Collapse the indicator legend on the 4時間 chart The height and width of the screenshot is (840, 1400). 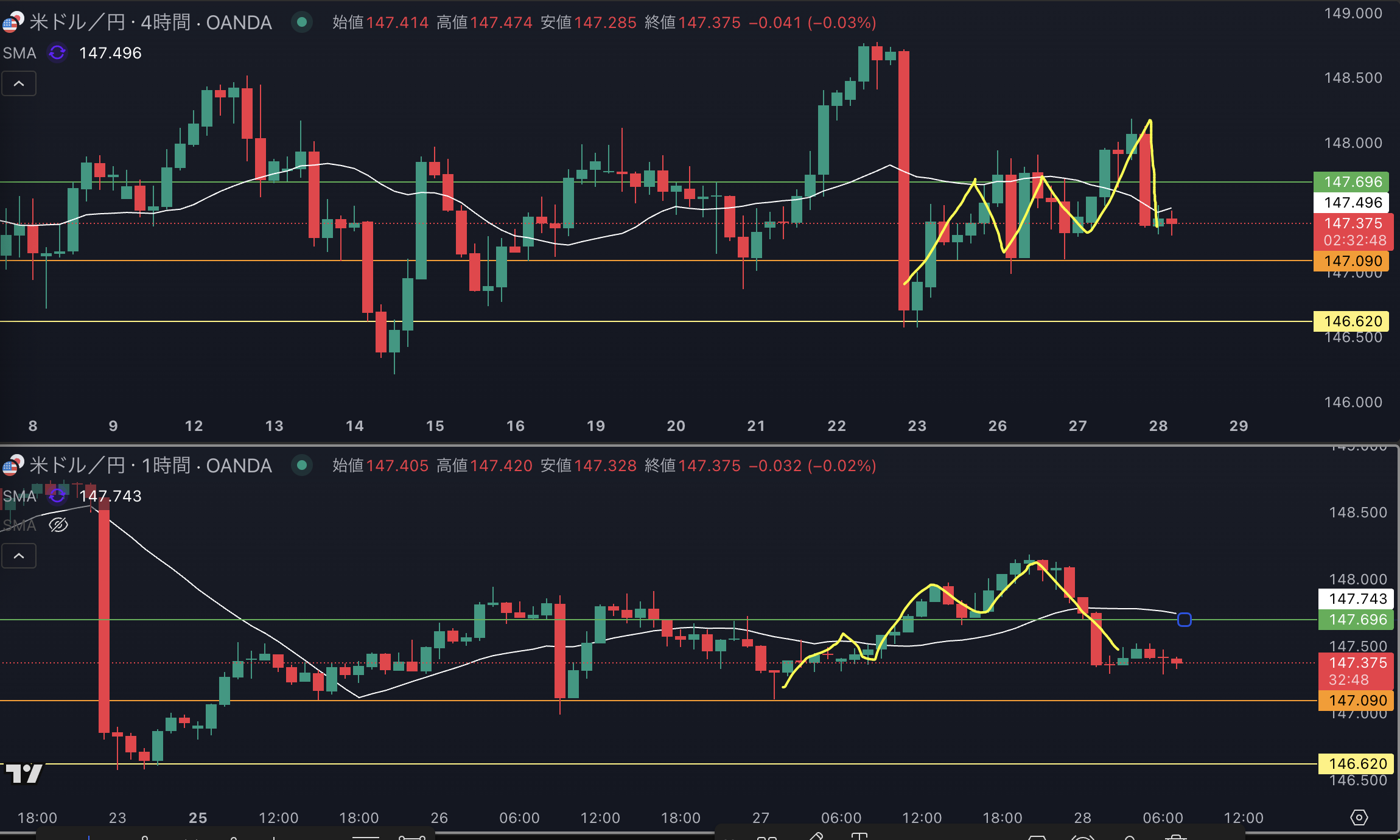[x=19, y=83]
